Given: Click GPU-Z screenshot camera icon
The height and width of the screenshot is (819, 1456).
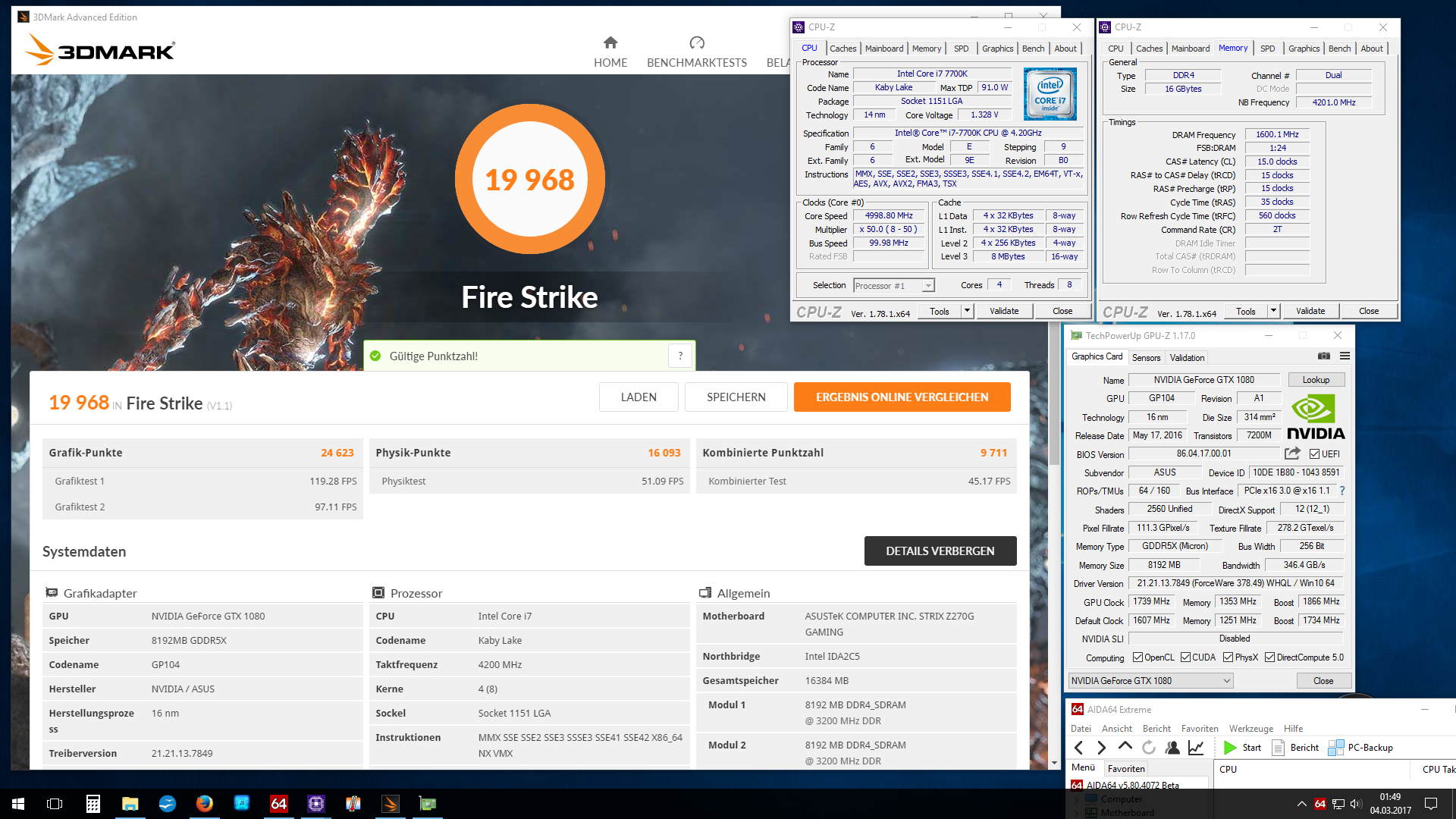Looking at the screenshot, I should click(1323, 356).
